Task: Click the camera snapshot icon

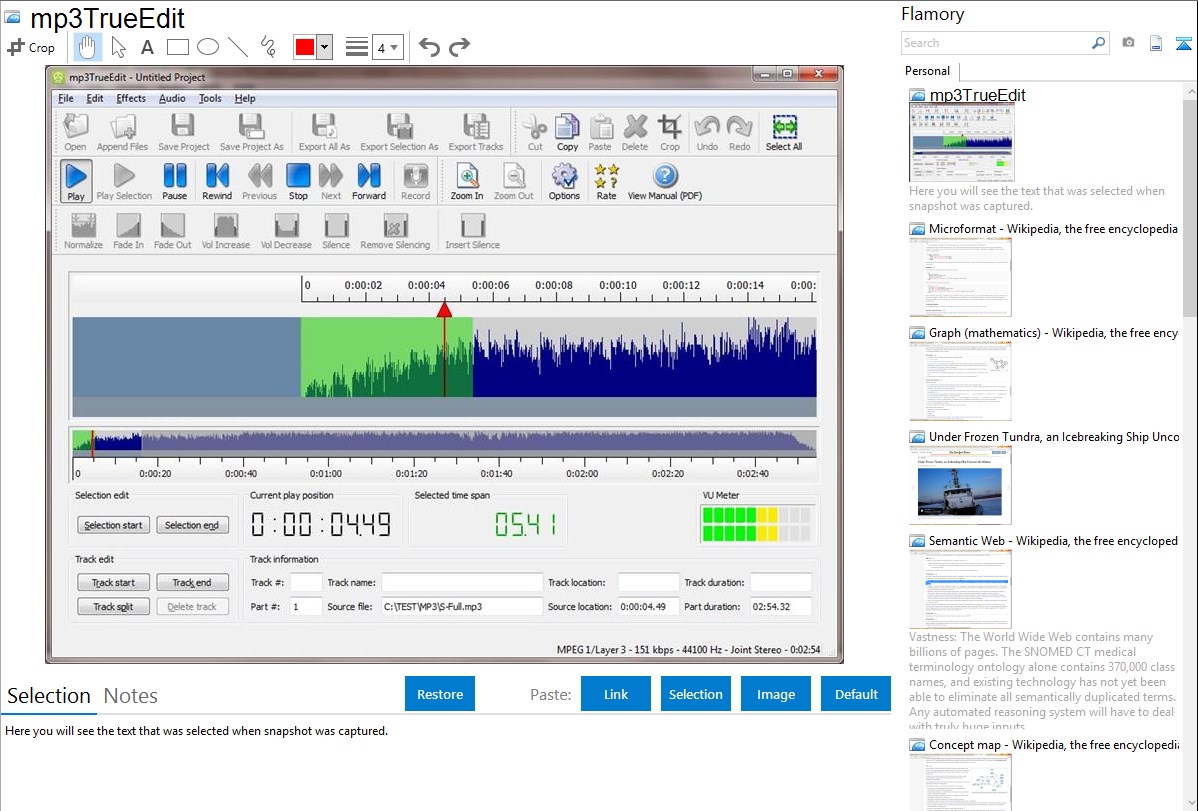Action: pyautogui.click(x=1128, y=43)
